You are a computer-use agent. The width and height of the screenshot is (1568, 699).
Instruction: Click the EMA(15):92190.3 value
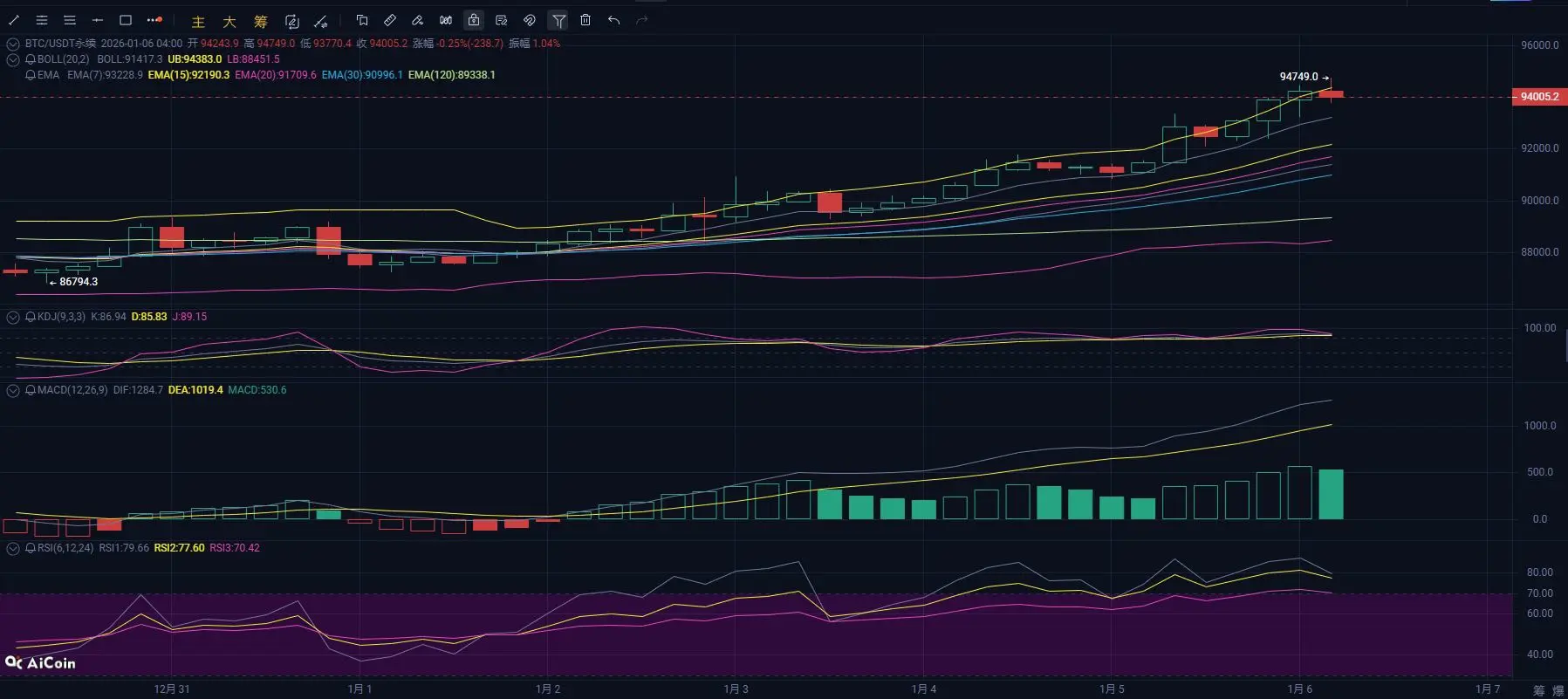pos(188,75)
